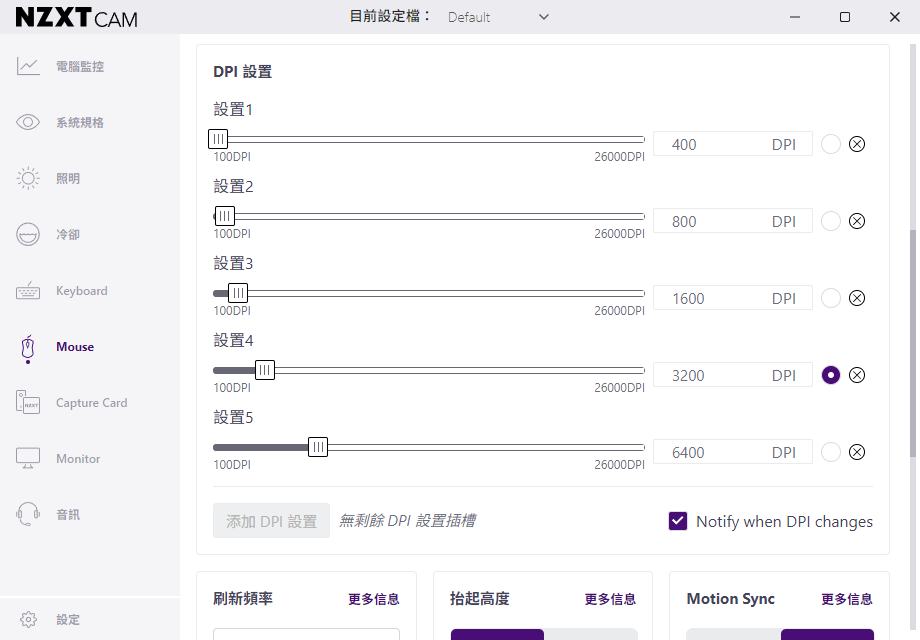Click 更多信息 link for 抬起高度
Viewport: 920px width, 640px height.
pyautogui.click(x=610, y=599)
